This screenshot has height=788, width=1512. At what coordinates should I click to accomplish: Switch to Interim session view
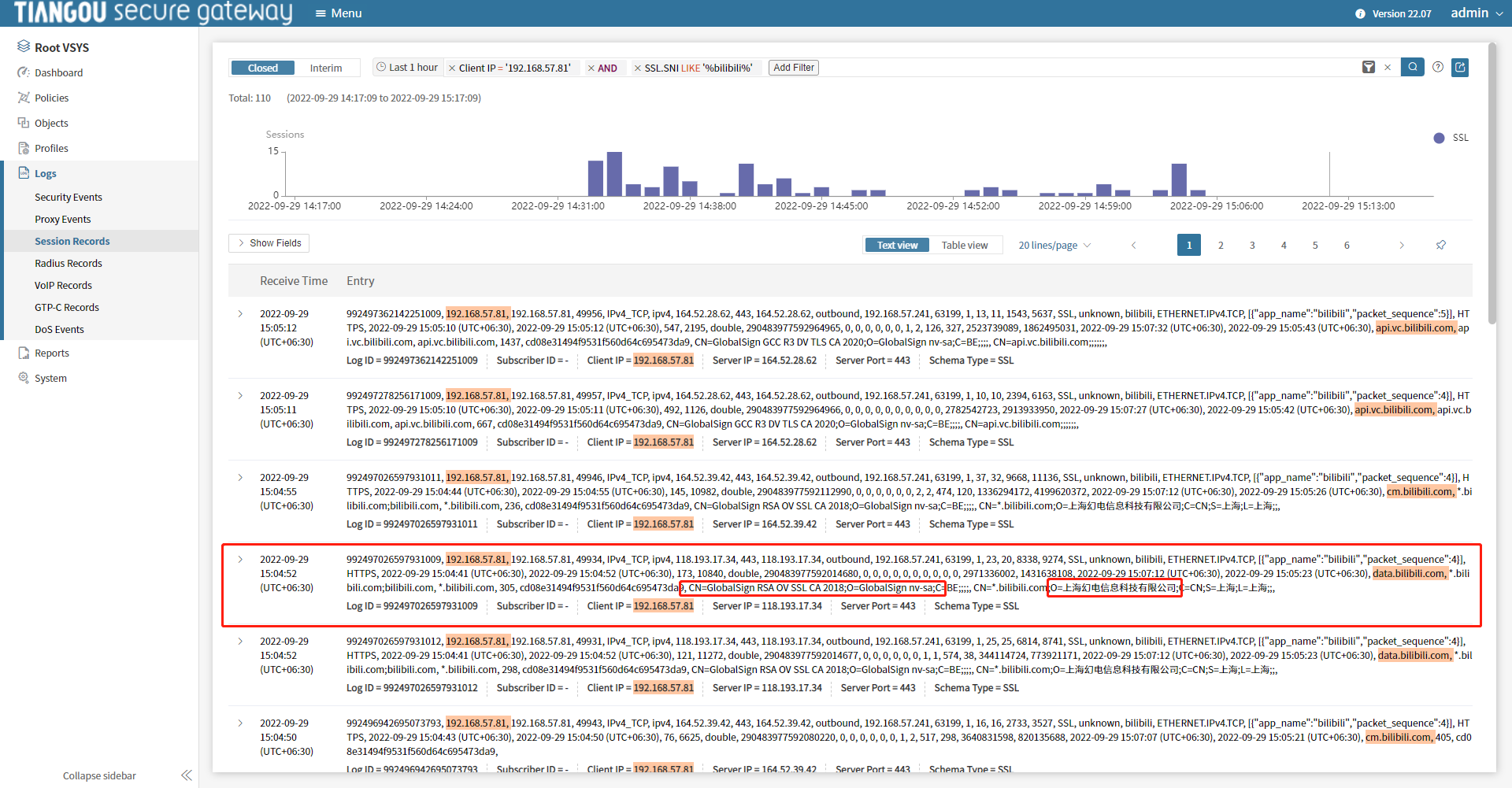tap(326, 68)
